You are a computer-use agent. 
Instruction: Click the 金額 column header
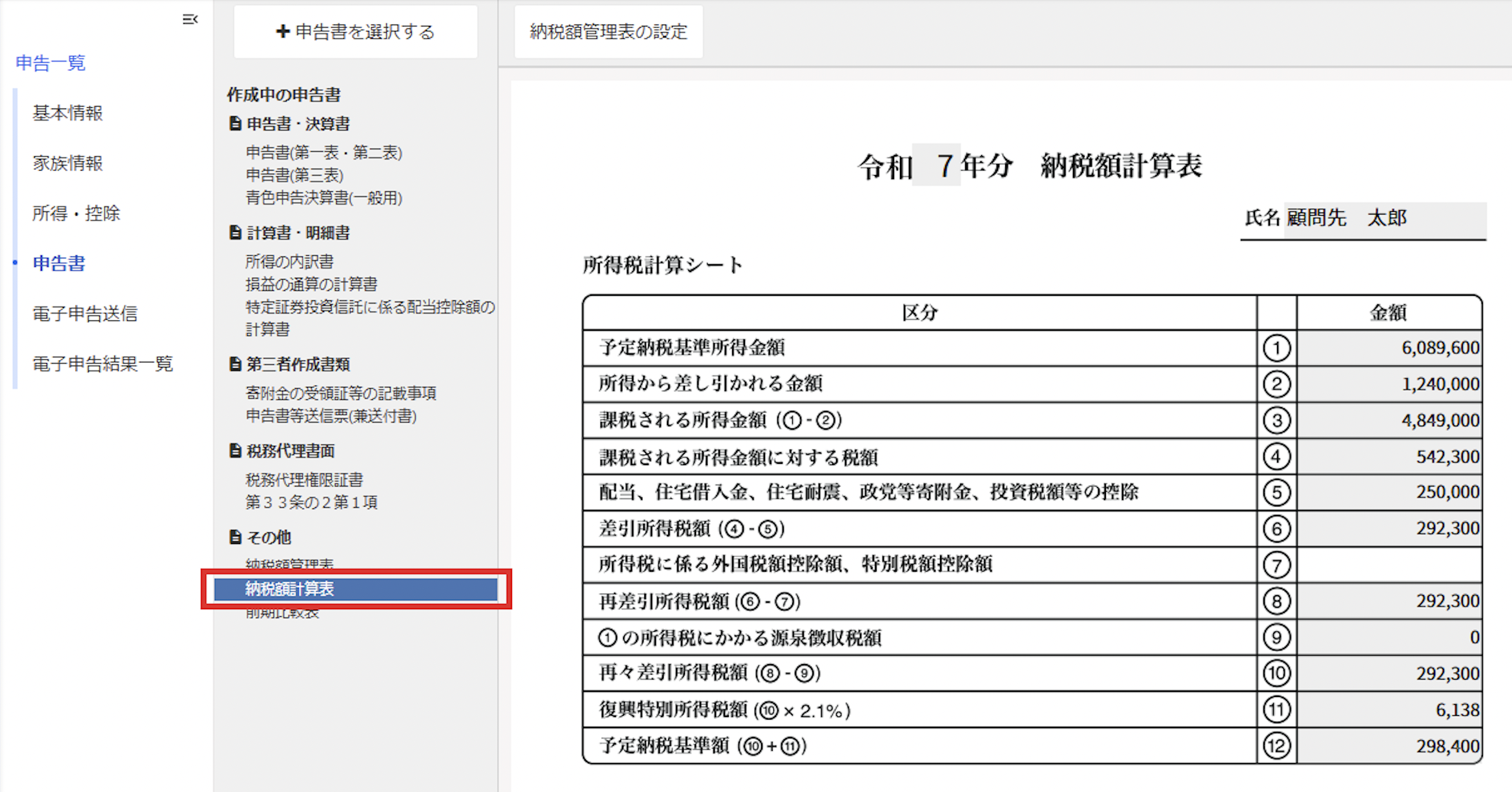pyautogui.click(x=1389, y=313)
